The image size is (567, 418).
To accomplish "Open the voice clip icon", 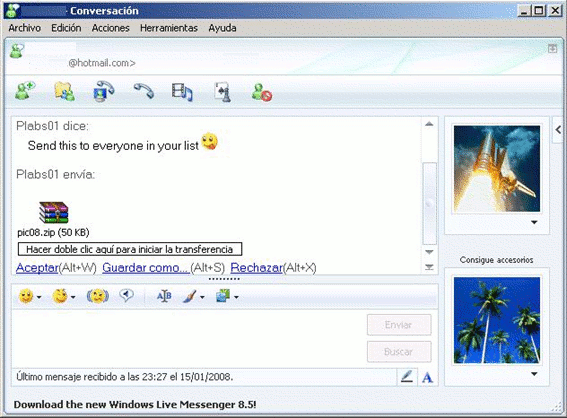I will [x=127, y=295].
